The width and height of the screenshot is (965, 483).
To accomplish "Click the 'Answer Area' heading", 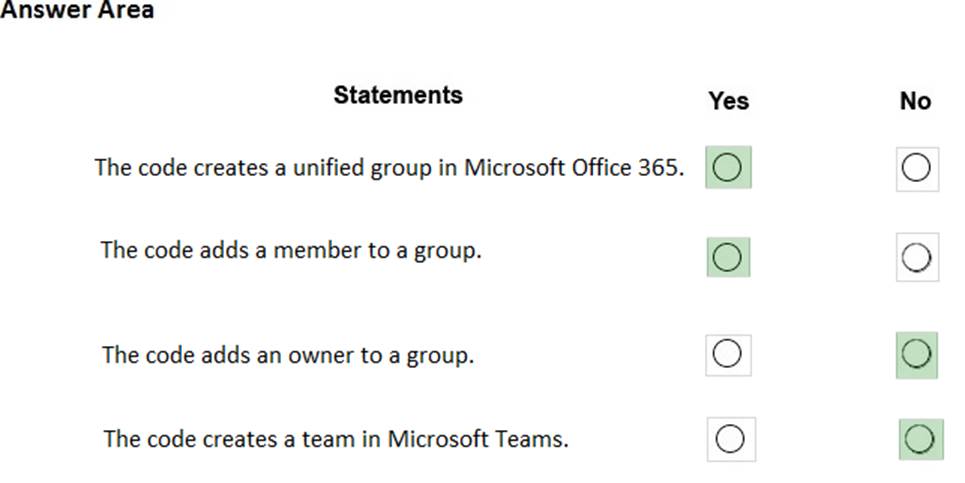I will click(x=78, y=11).
